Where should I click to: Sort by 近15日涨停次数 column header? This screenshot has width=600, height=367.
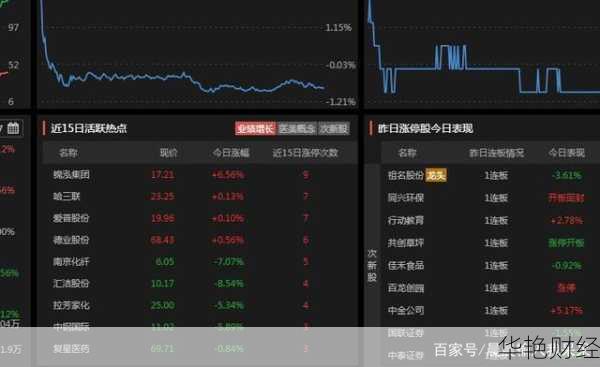(305, 153)
